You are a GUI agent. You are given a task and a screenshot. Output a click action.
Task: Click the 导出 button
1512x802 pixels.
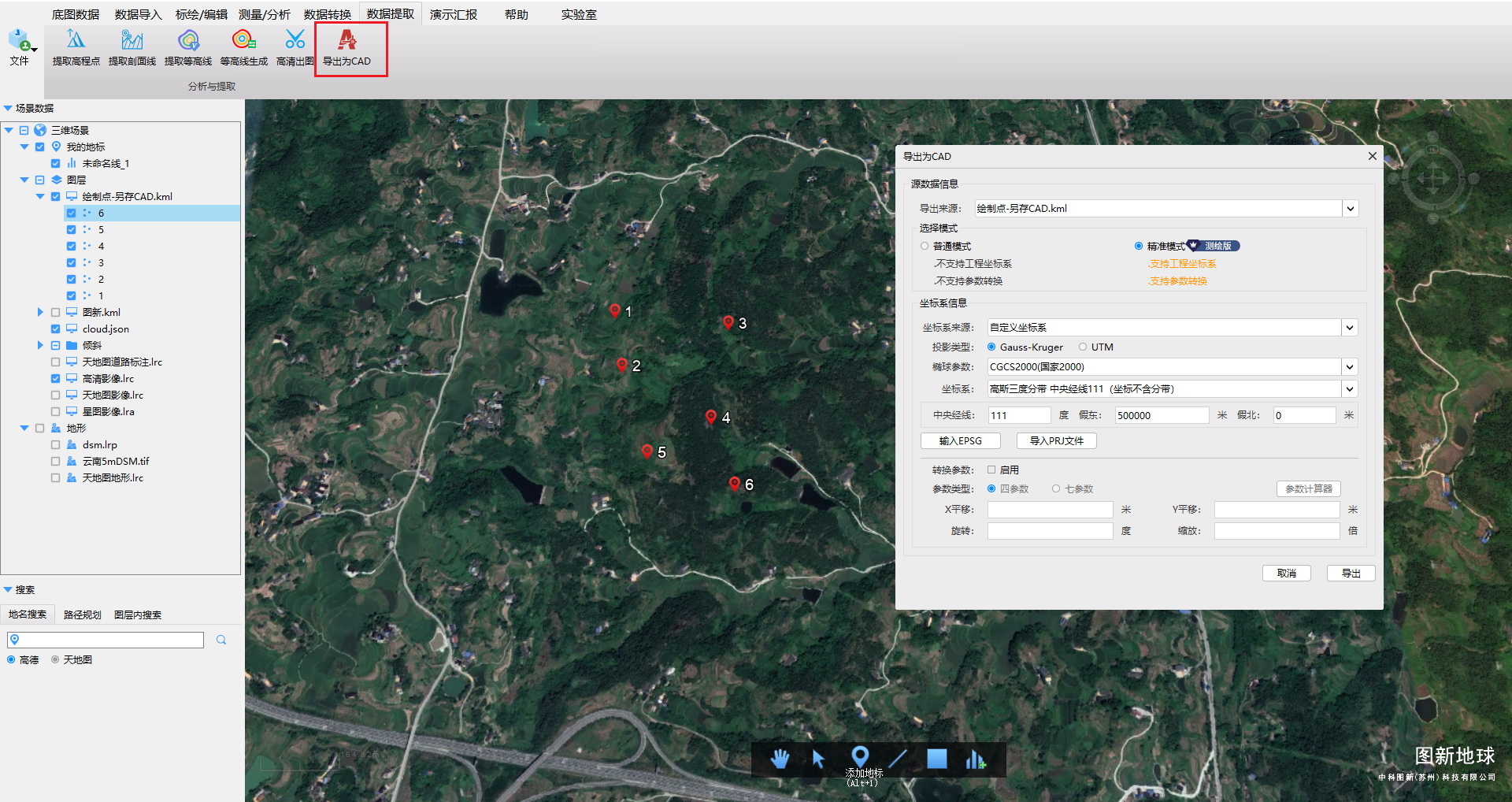pyautogui.click(x=1351, y=573)
